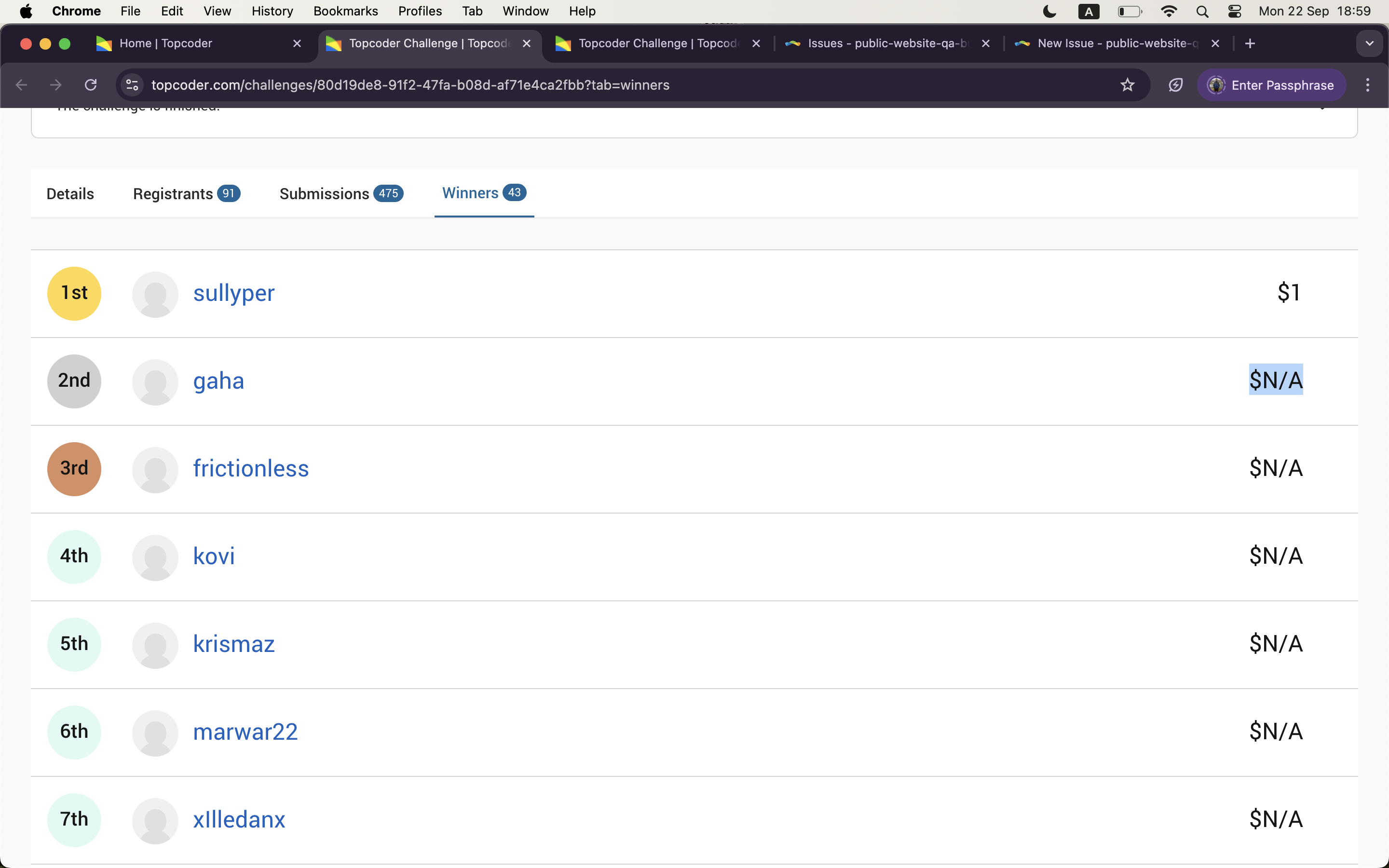Image resolution: width=1389 pixels, height=868 pixels.
Task: Close the Home | Topcoder tab
Action: [x=297, y=43]
